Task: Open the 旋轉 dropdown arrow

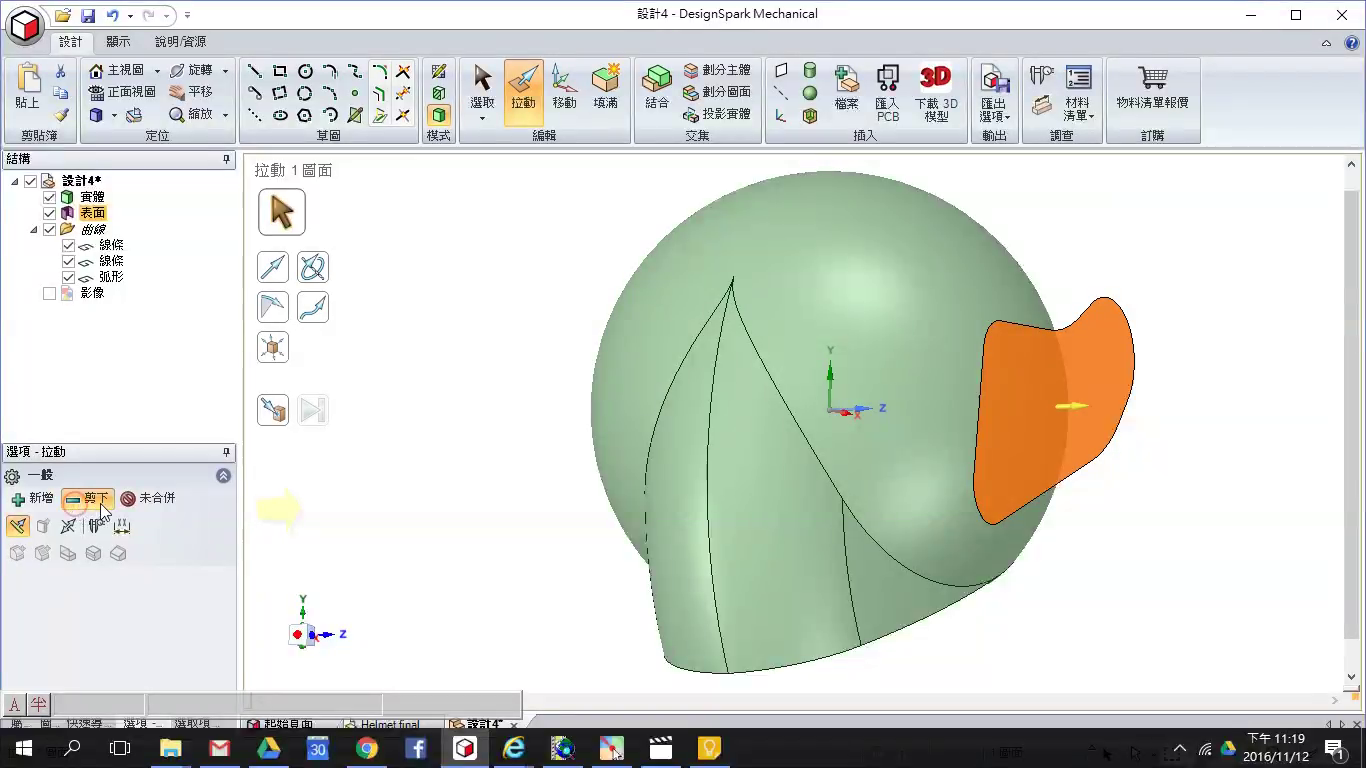Action: click(225, 71)
